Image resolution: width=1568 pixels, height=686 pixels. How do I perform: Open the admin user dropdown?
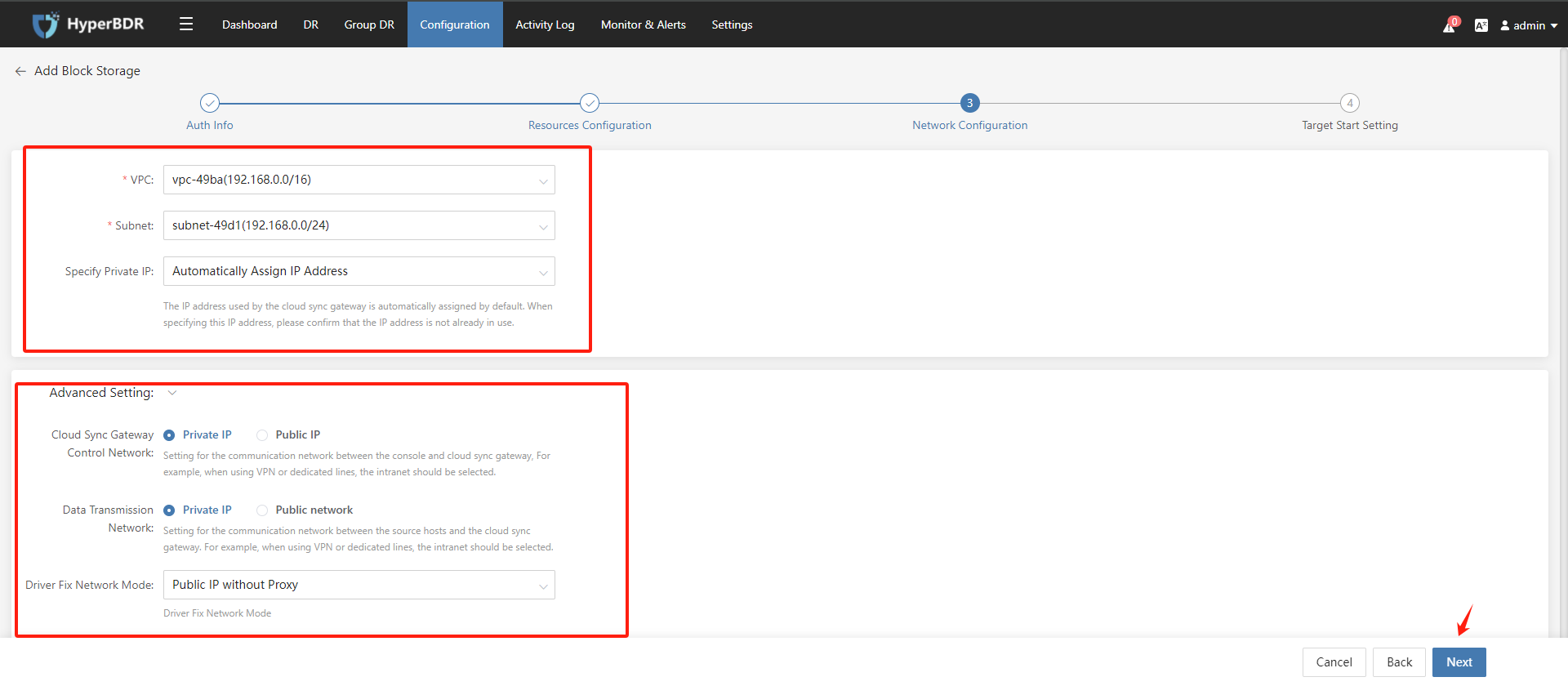click(1529, 25)
